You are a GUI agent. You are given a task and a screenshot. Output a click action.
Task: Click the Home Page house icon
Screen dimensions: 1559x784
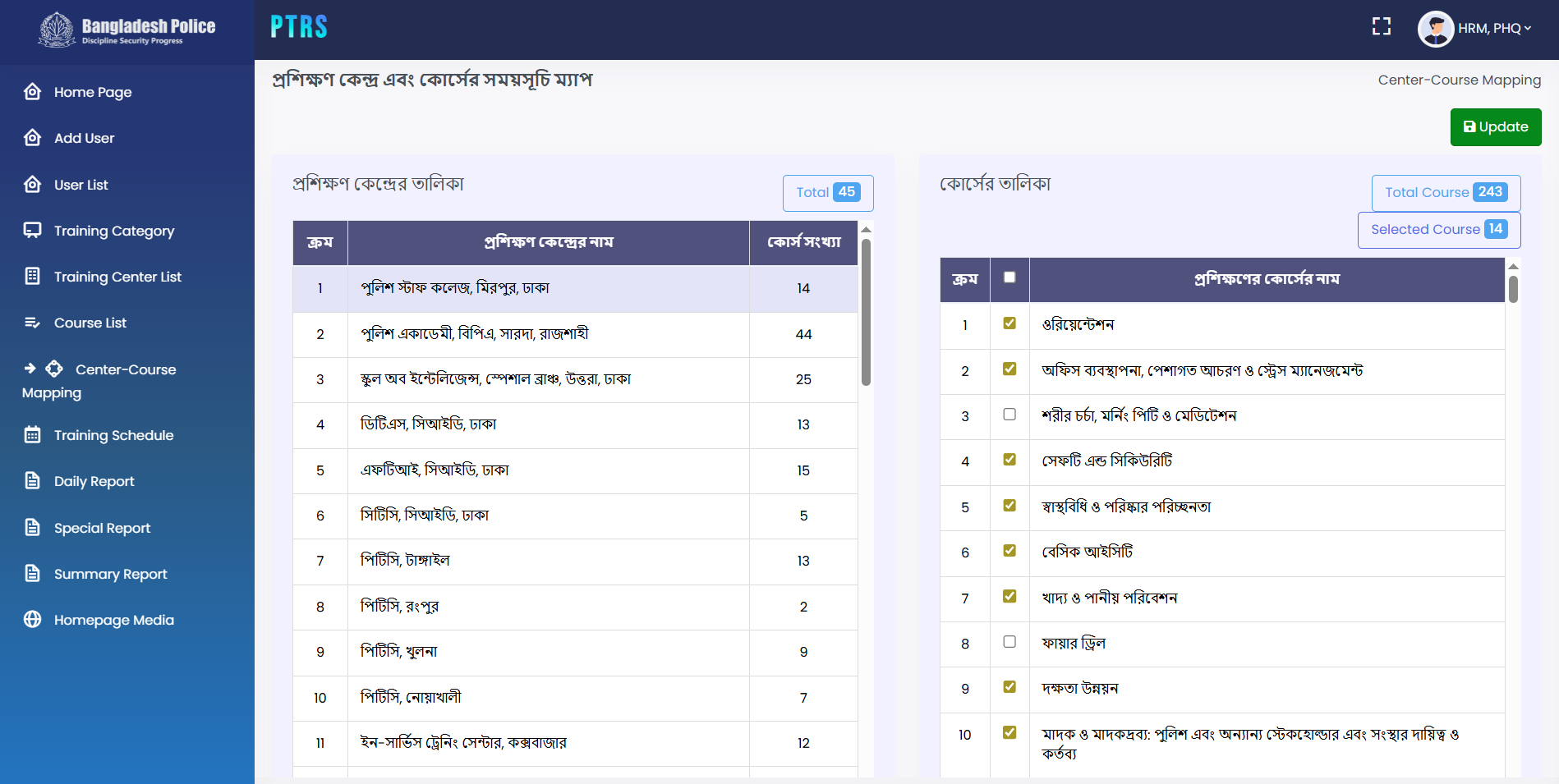(x=33, y=92)
